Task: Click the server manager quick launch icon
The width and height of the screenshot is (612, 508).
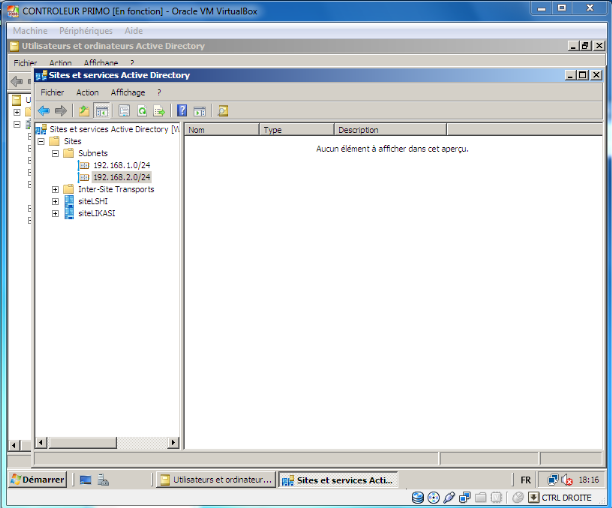Action: pos(103,480)
